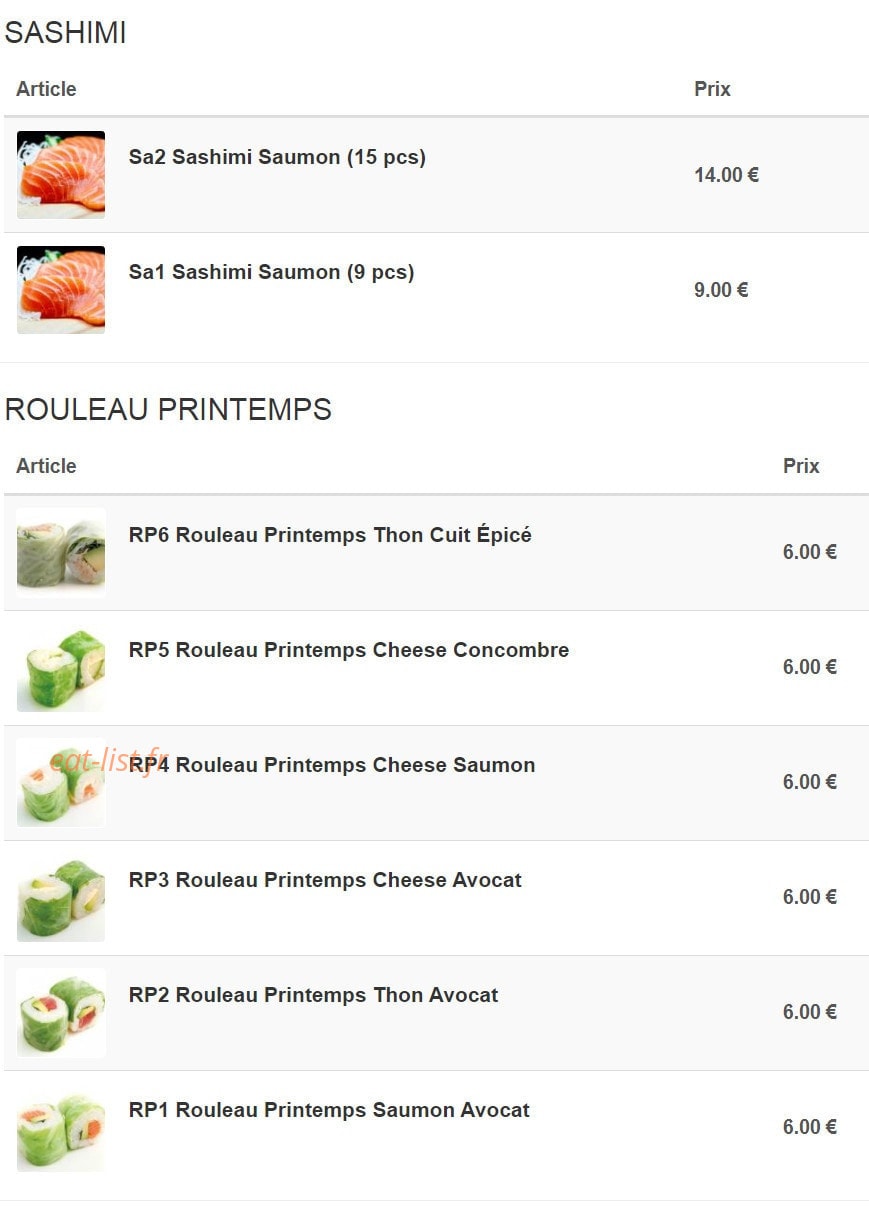Image resolution: width=869 pixels, height=1224 pixels.
Task: Open the Sa2 Sashimi Saumon 15 pcs thumbnail
Action: coord(61,175)
